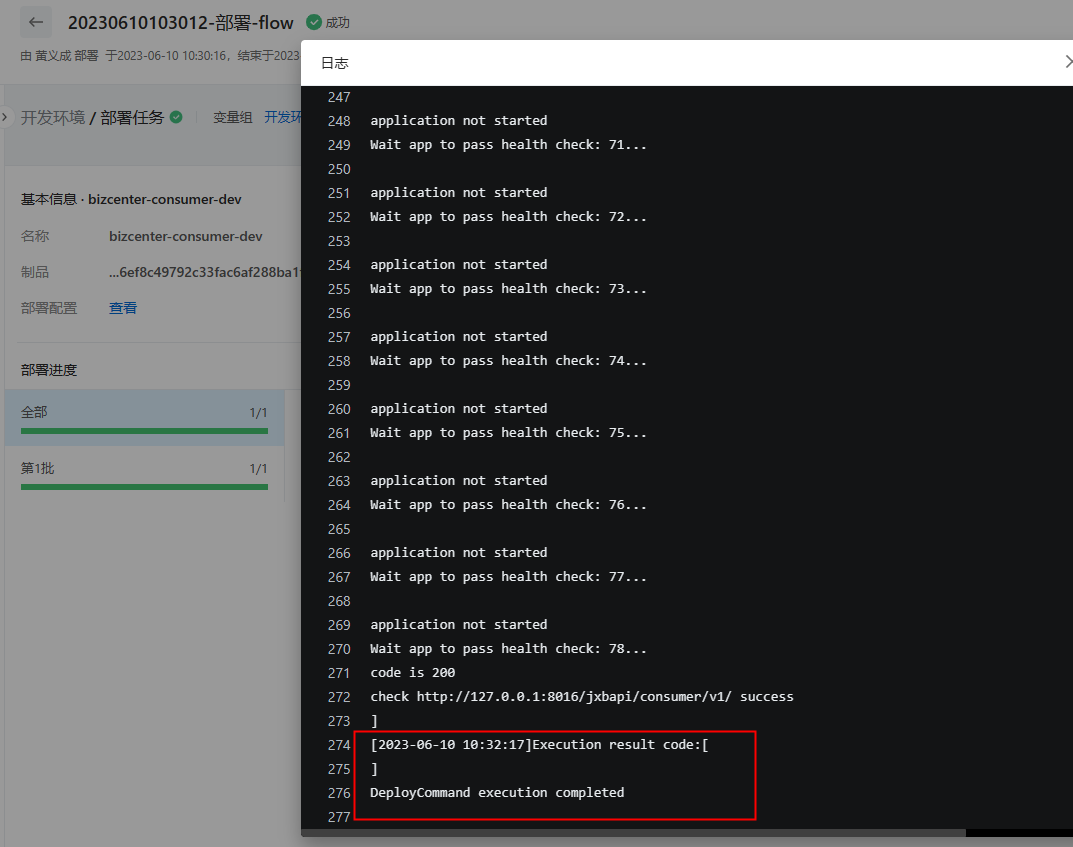
Task: Click log line 'health check: 71...'
Action: 508,144
